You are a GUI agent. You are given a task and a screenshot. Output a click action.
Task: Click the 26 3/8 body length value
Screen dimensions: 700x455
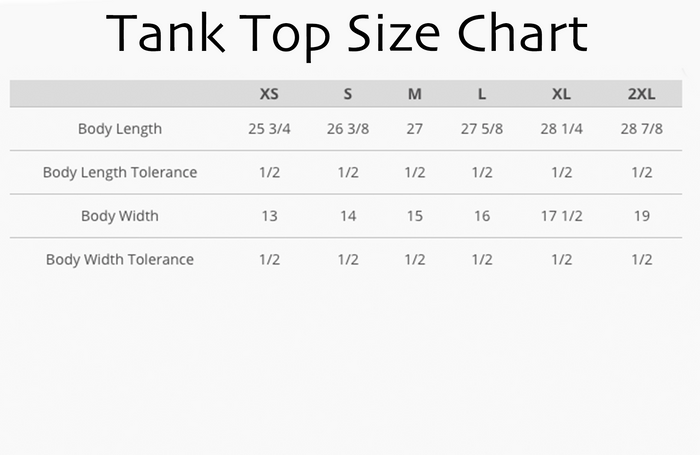[x=348, y=129]
